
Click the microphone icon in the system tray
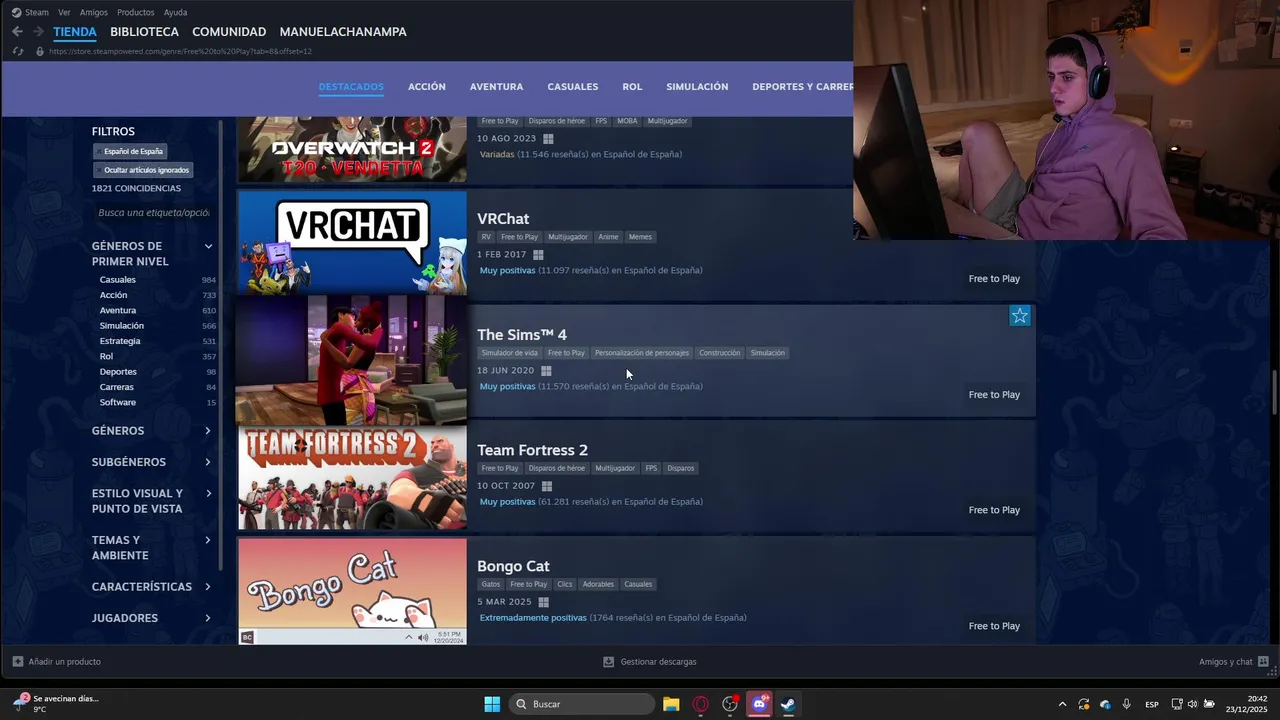click(x=1127, y=704)
